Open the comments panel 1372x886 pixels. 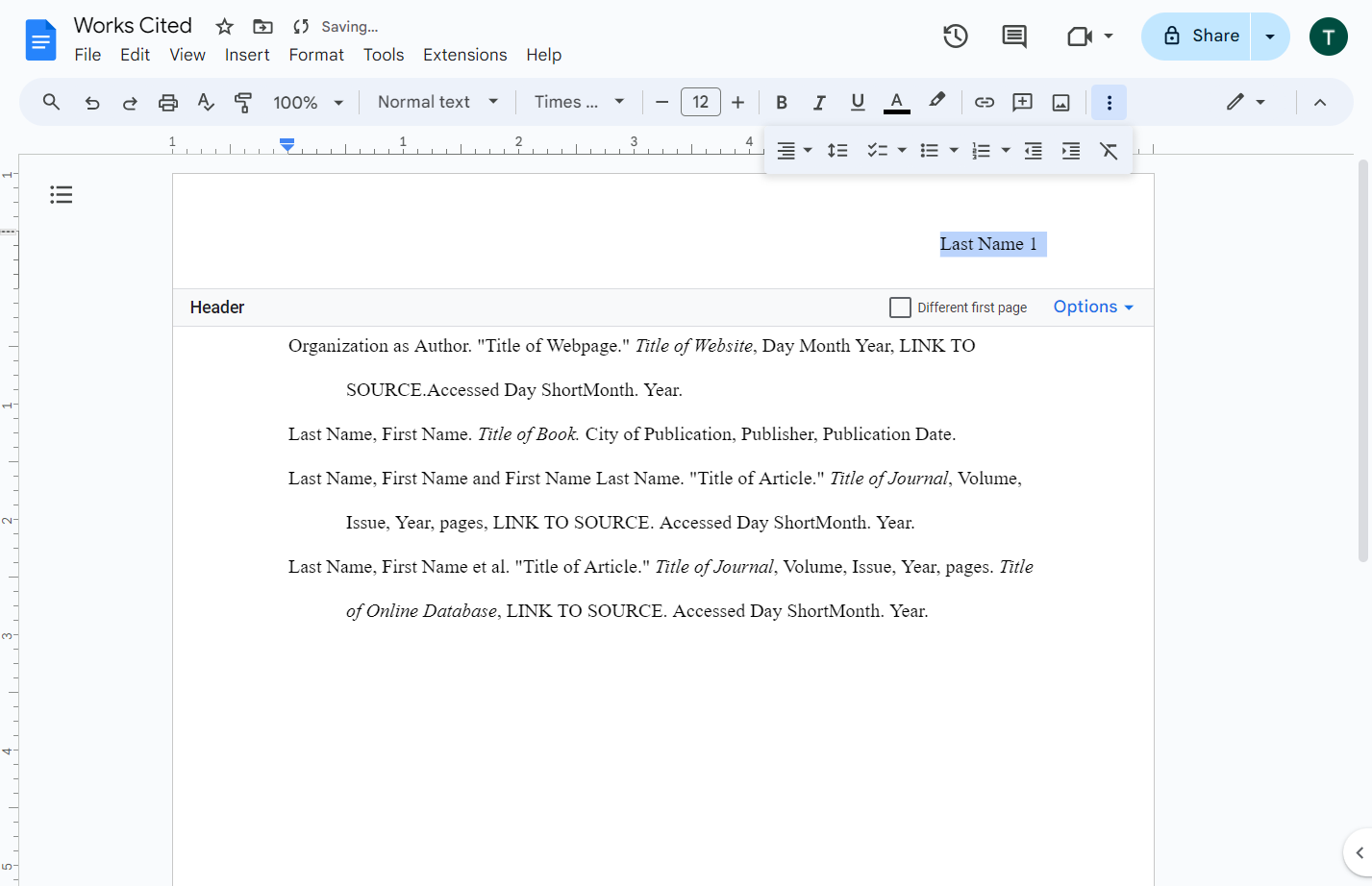(x=1014, y=37)
